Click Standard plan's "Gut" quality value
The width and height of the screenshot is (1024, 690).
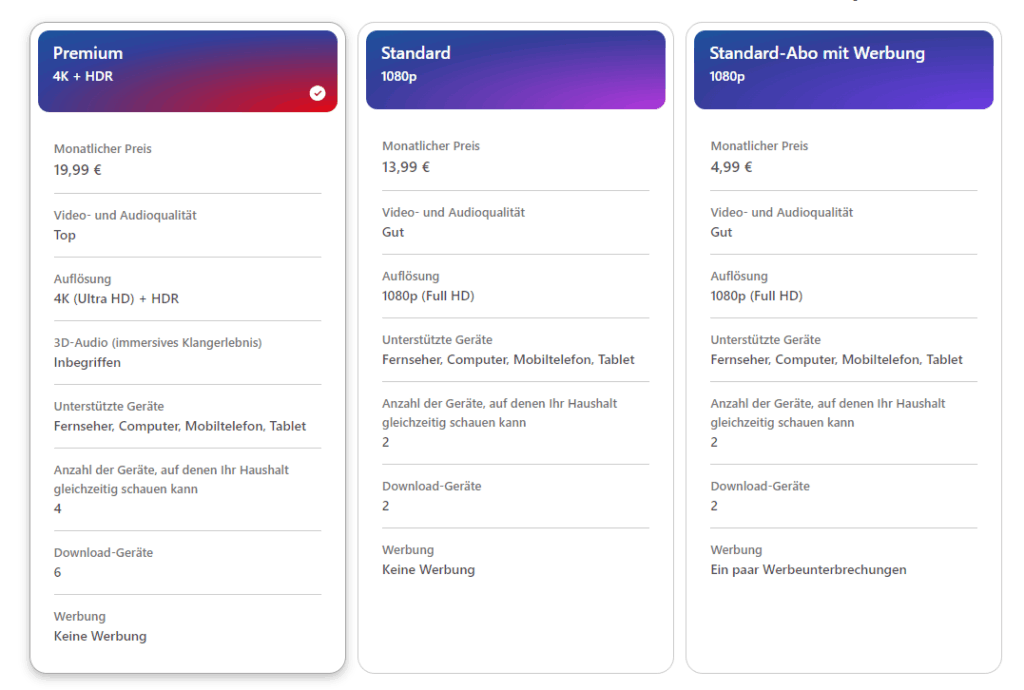(393, 232)
